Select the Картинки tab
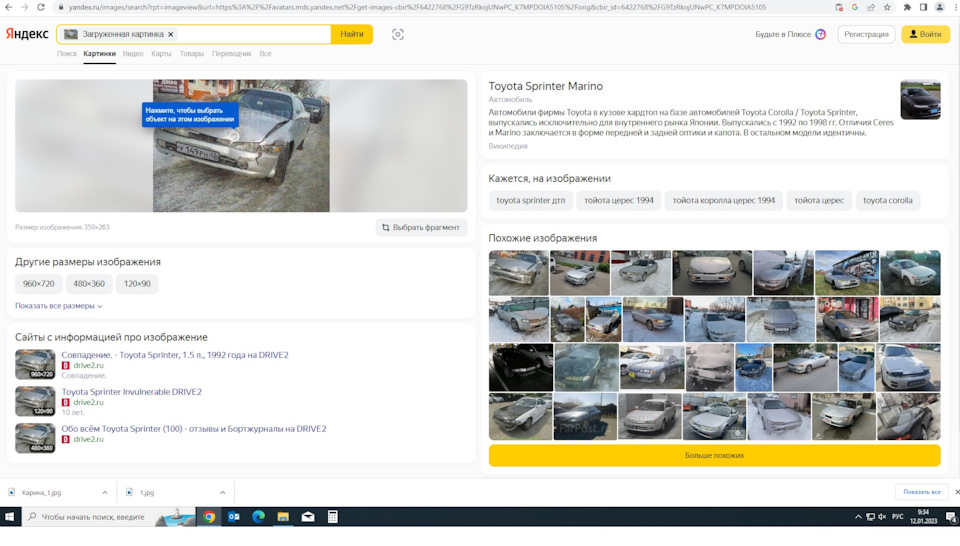The width and height of the screenshot is (960, 546). pos(99,54)
